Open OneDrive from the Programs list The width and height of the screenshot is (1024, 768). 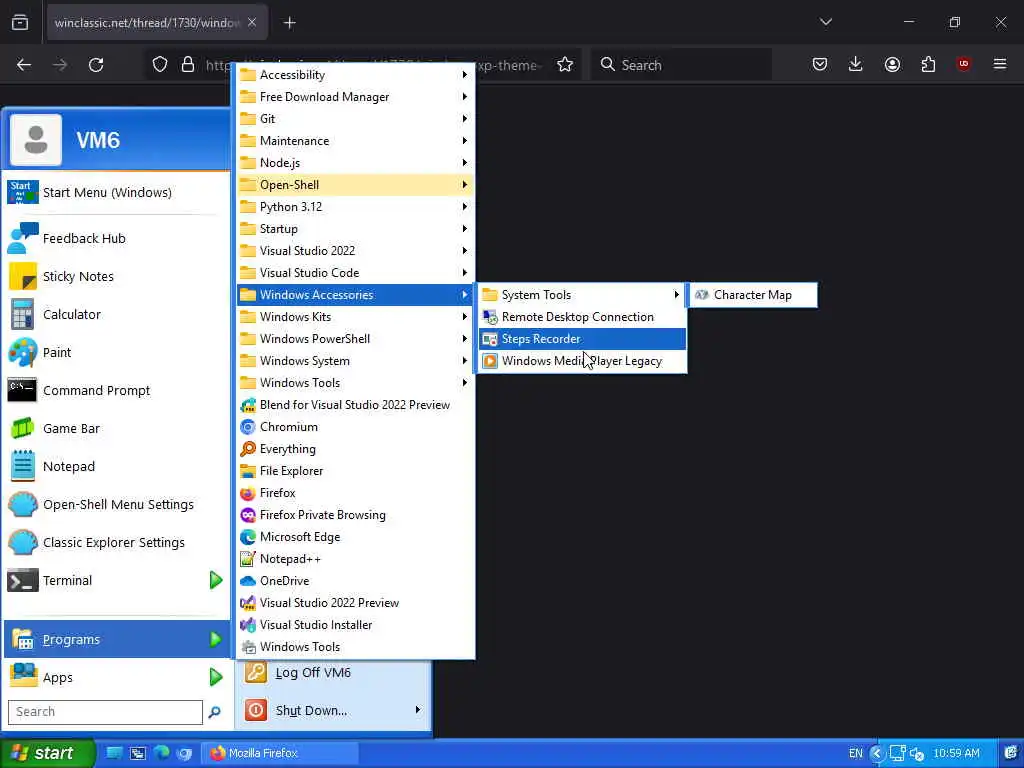point(355,581)
